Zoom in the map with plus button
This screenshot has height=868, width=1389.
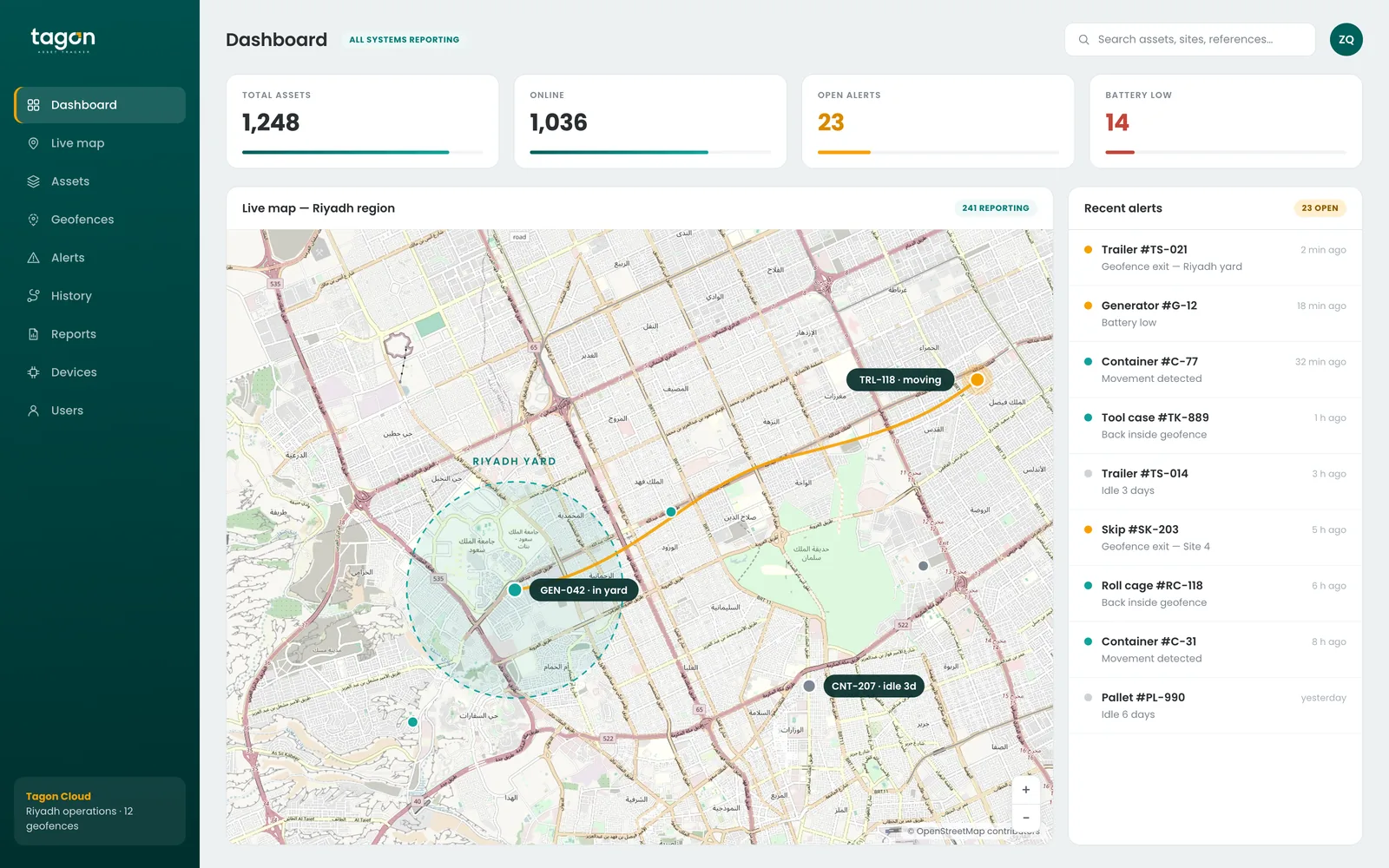1025,790
